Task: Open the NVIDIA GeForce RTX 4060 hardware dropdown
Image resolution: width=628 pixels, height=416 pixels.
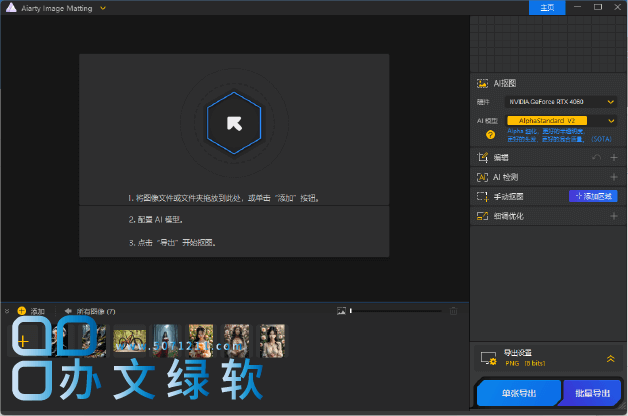Action: (x=560, y=102)
